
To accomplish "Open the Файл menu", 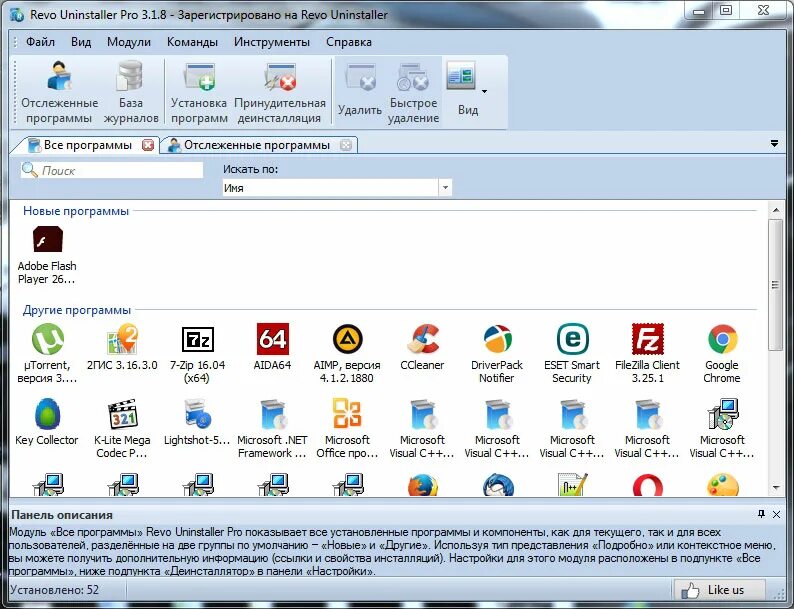I will click(x=40, y=42).
